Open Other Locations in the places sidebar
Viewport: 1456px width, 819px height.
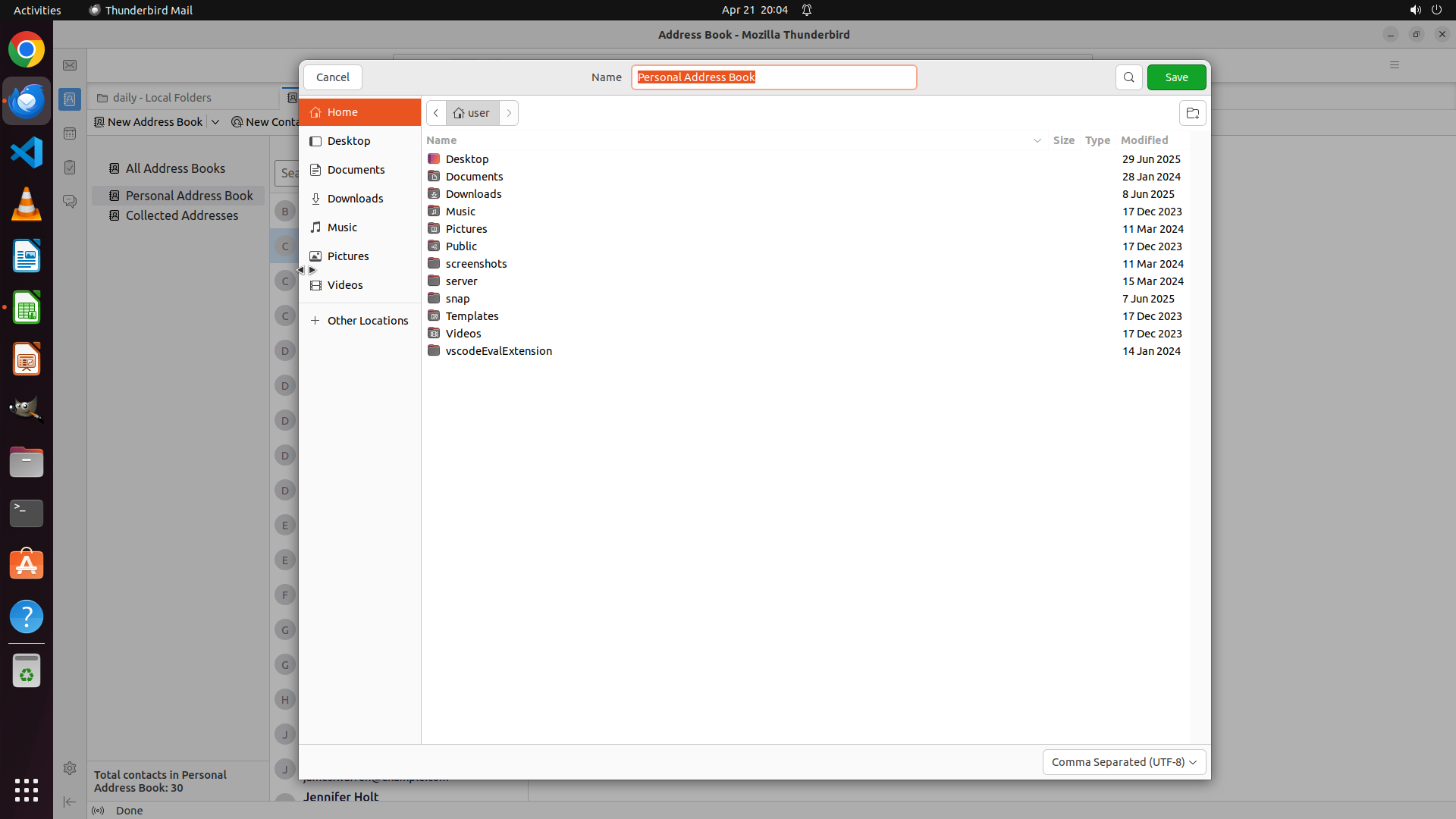pyautogui.click(x=367, y=321)
